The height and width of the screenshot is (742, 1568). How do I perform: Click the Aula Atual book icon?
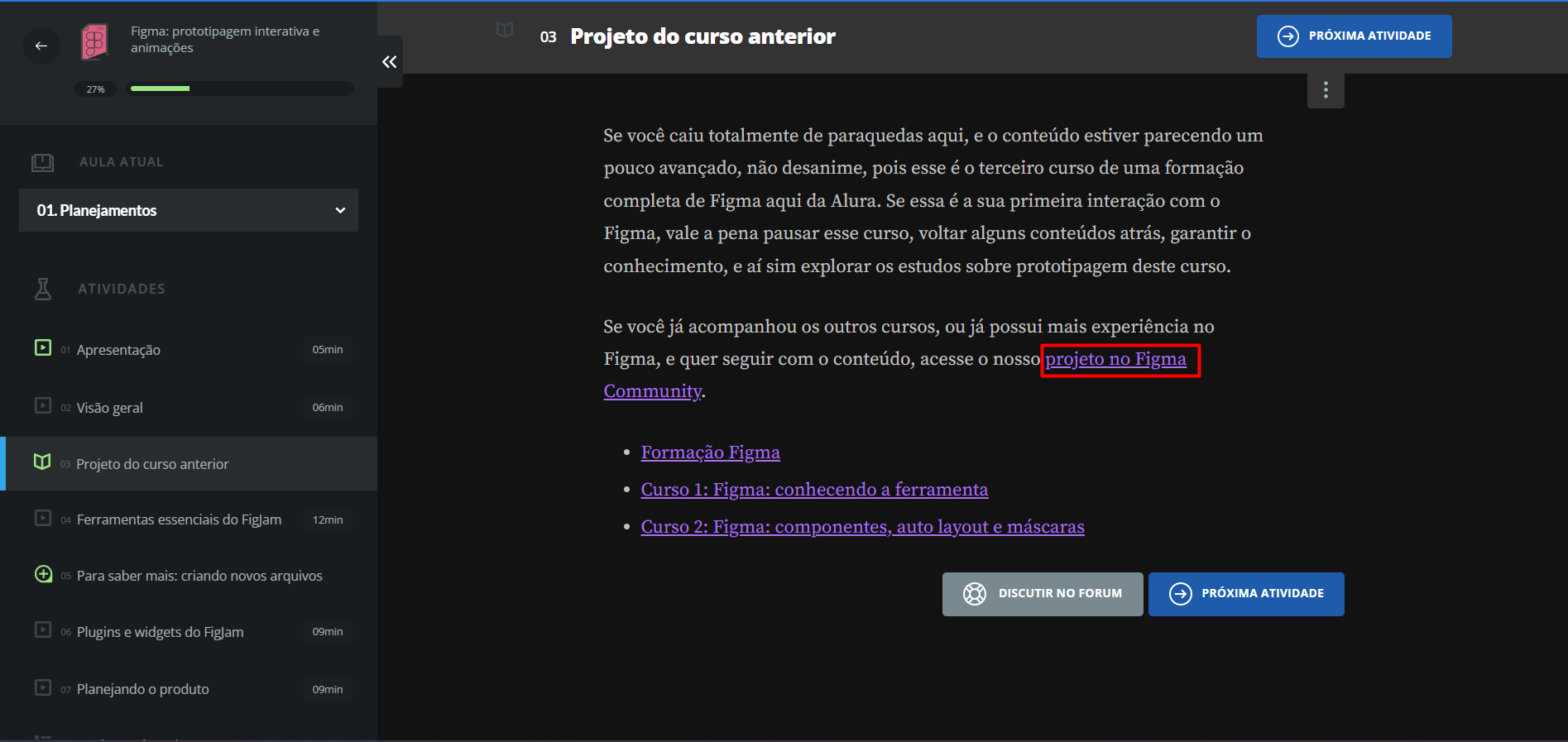tap(42, 162)
